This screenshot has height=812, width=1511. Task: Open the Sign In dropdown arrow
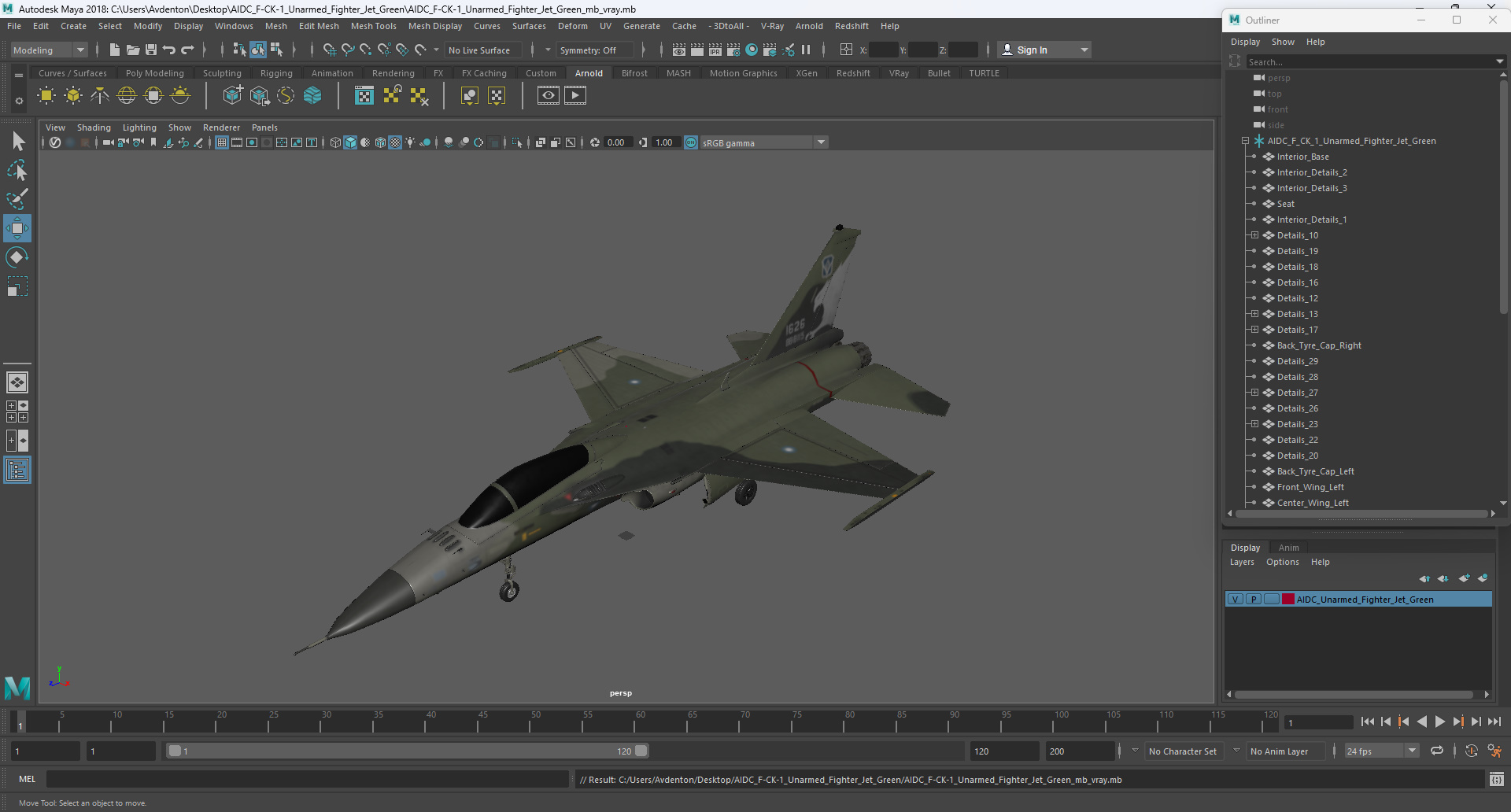pyautogui.click(x=1084, y=50)
